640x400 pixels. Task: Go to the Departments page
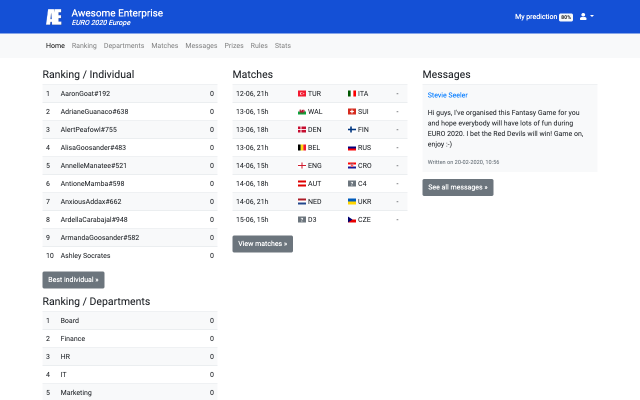coord(124,46)
